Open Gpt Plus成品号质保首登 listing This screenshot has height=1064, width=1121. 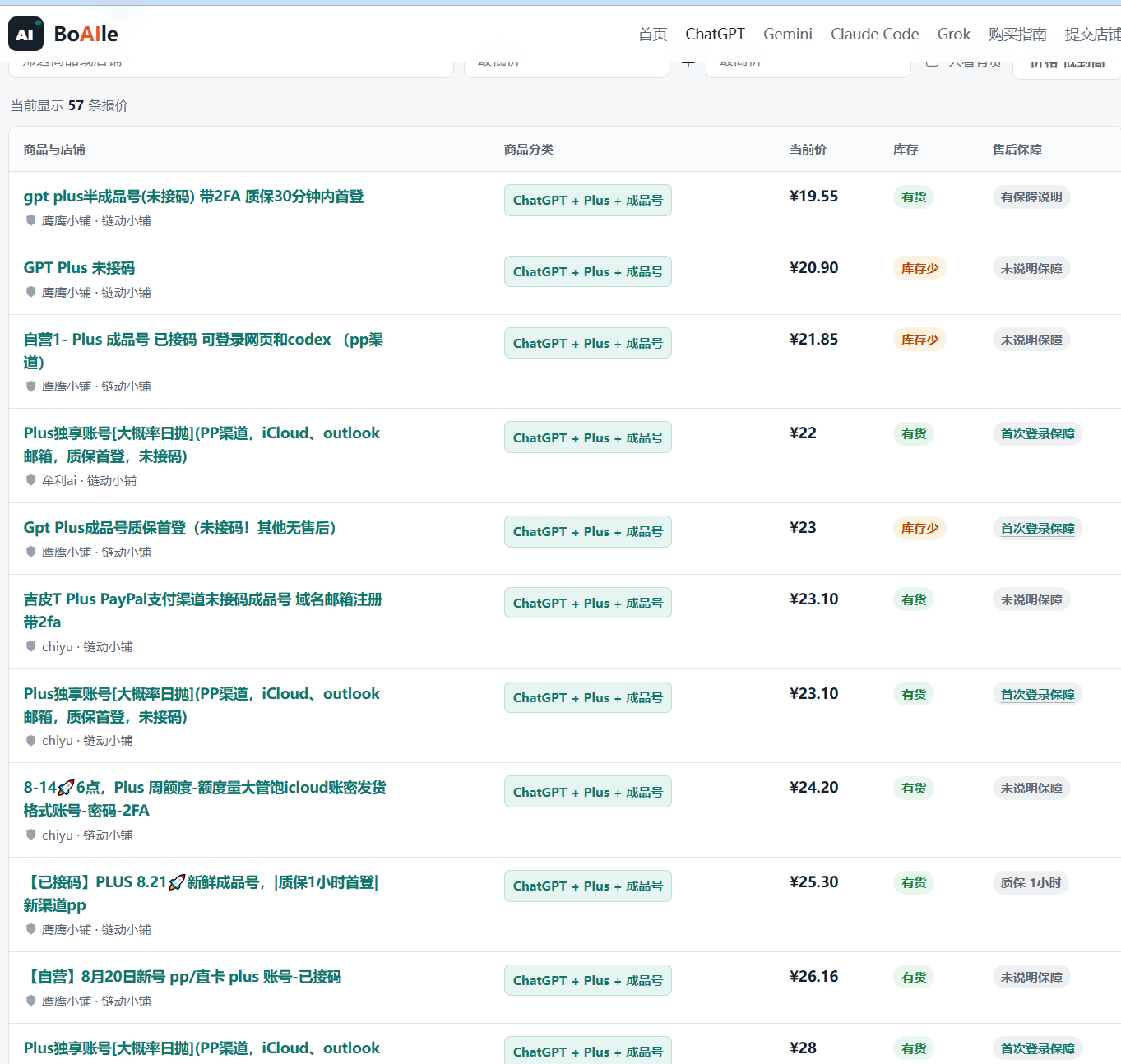tap(180, 528)
